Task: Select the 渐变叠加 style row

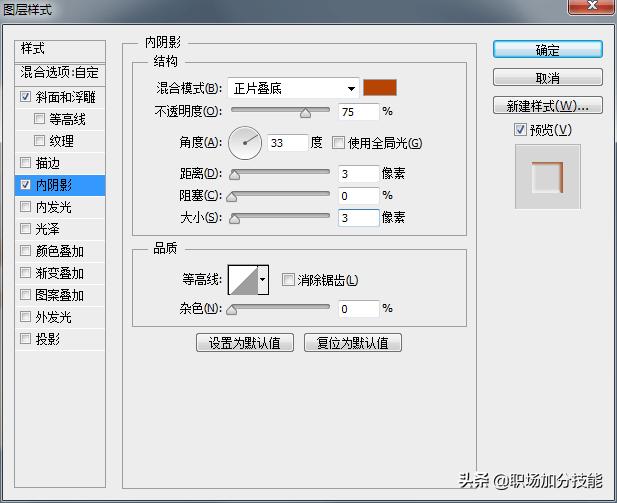Action: coord(60,273)
